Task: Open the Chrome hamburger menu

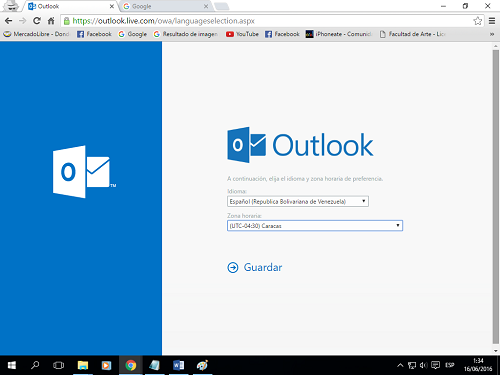Action: [492, 21]
